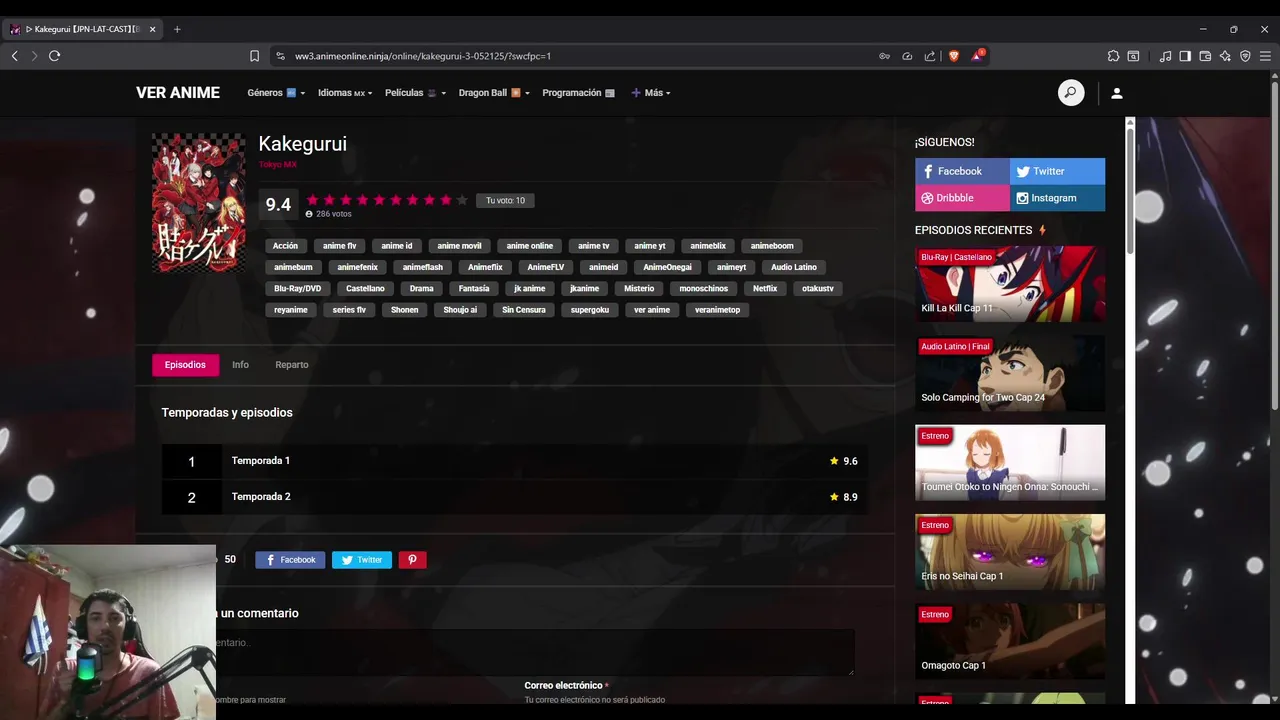Share on Facebook below episodes
Viewport: 1280px width, 720px height.
point(290,560)
